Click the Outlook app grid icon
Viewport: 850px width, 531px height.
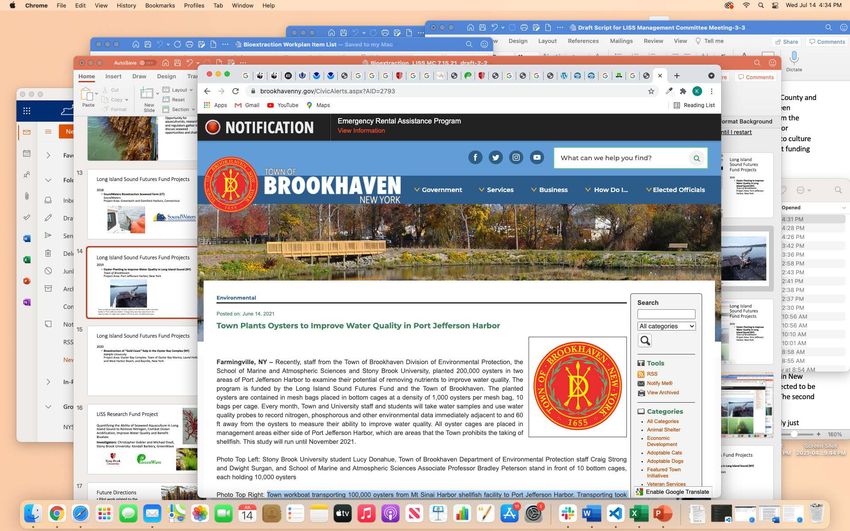[27, 111]
